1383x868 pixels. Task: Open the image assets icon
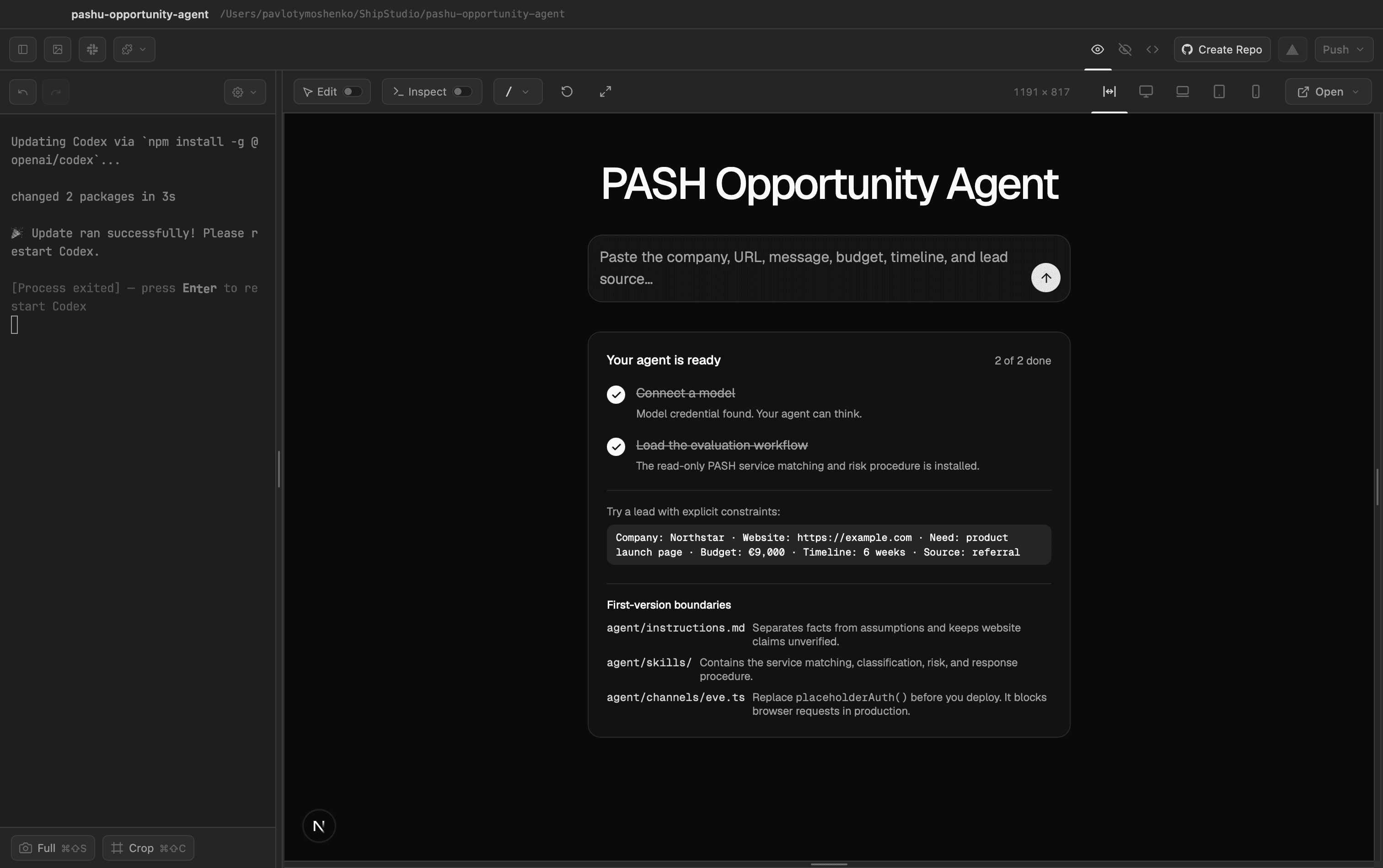pos(58,49)
